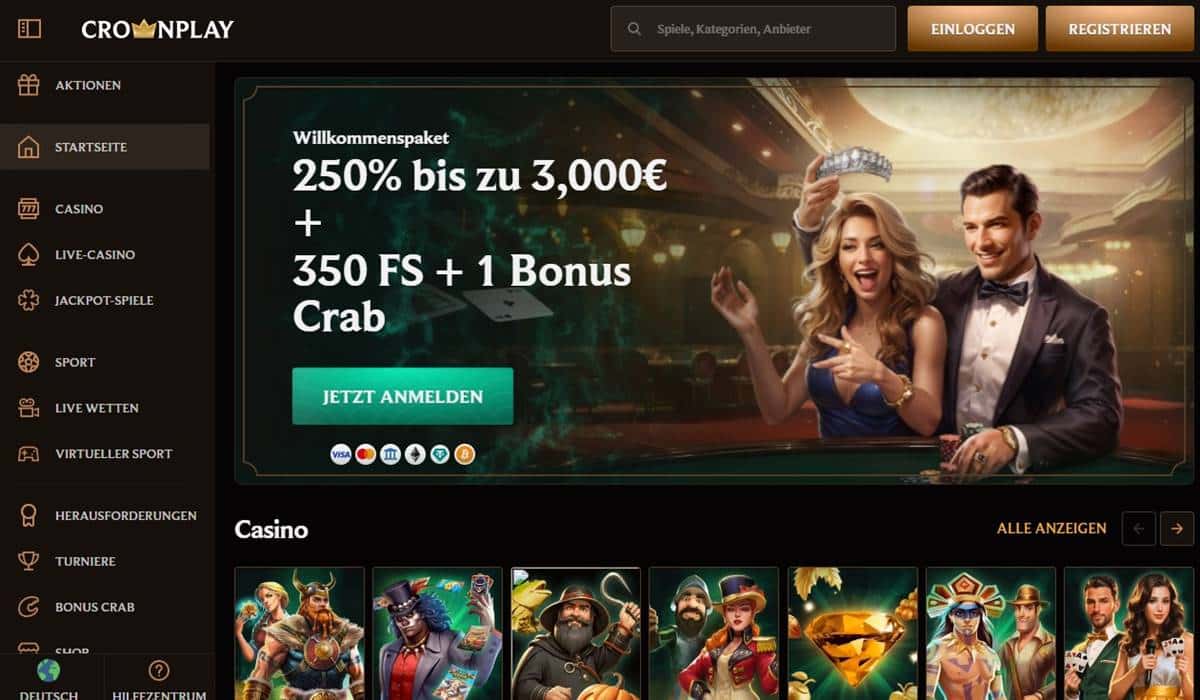Open Aktionen via the gift icon

coord(29,85)
